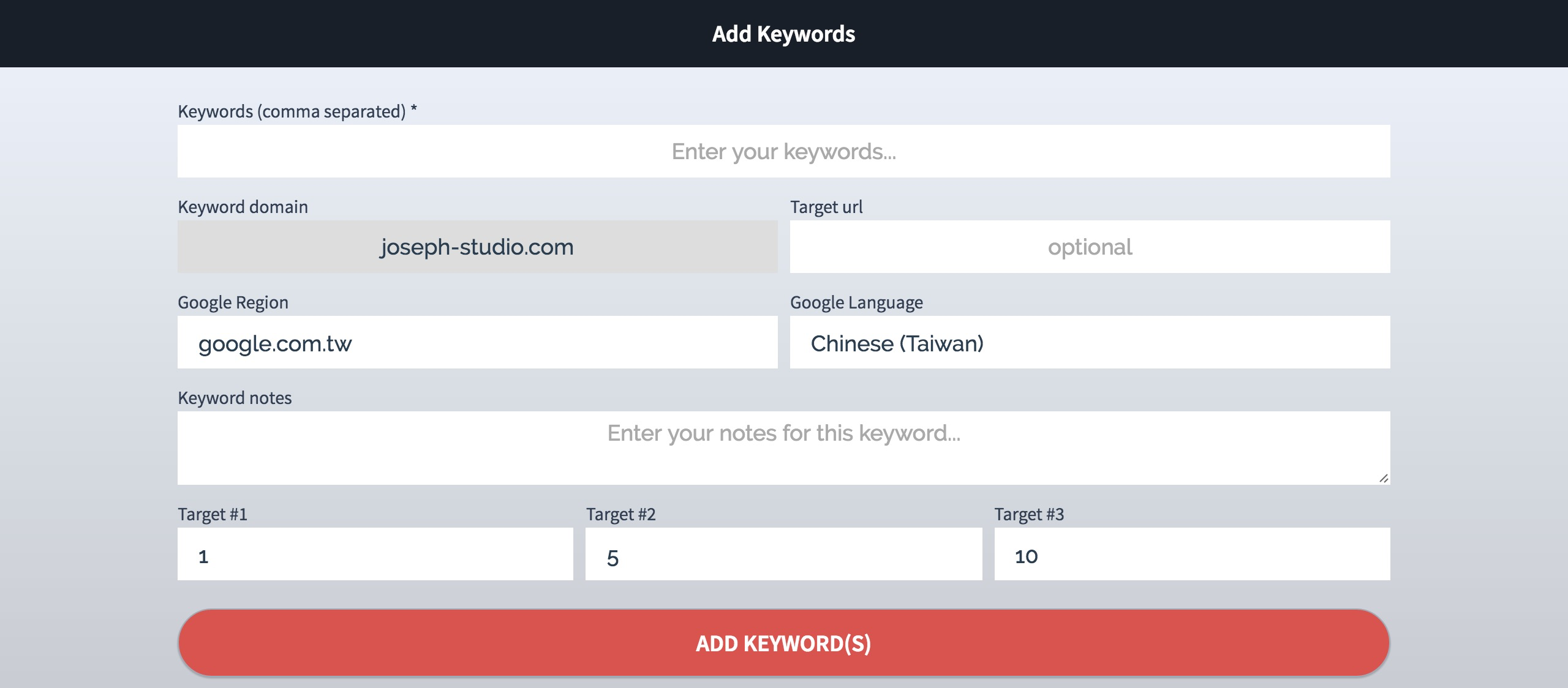Click the "Keywords (comma separated) *" label text
The width and height of the screenshot is (1568, 688).
[297, 111]
